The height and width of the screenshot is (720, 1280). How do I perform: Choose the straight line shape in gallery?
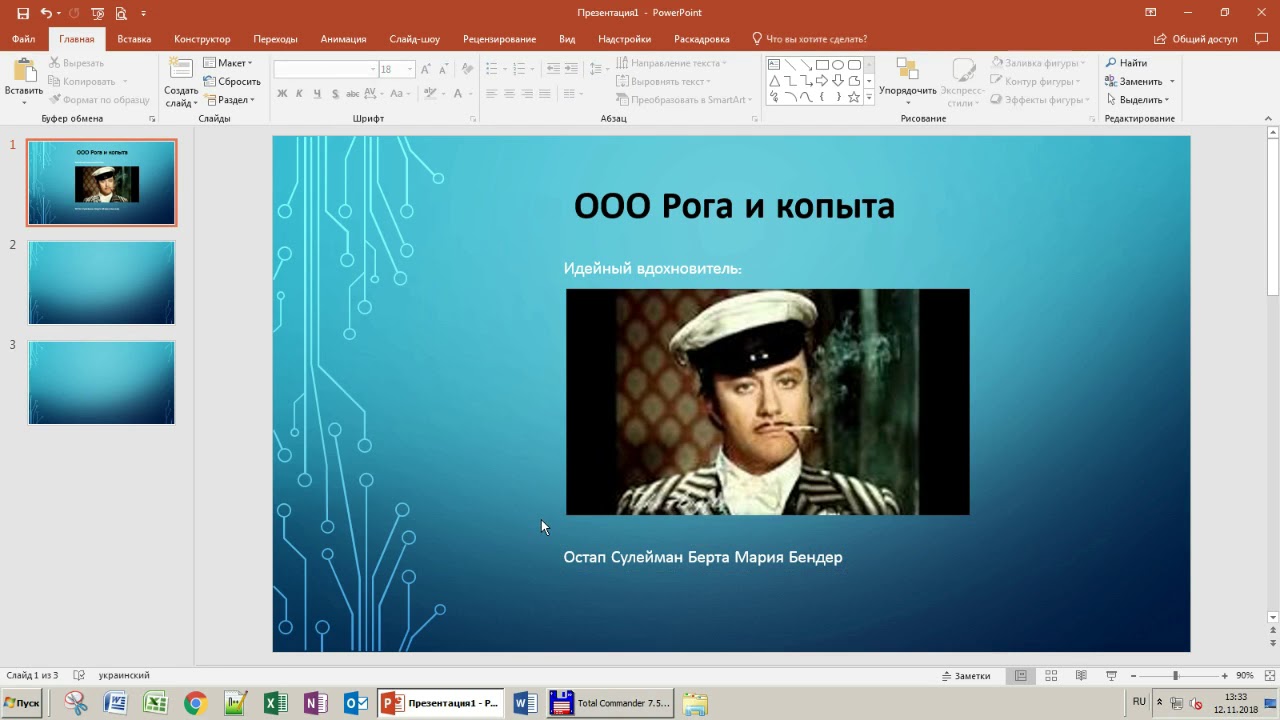click(x=790, y=65)
